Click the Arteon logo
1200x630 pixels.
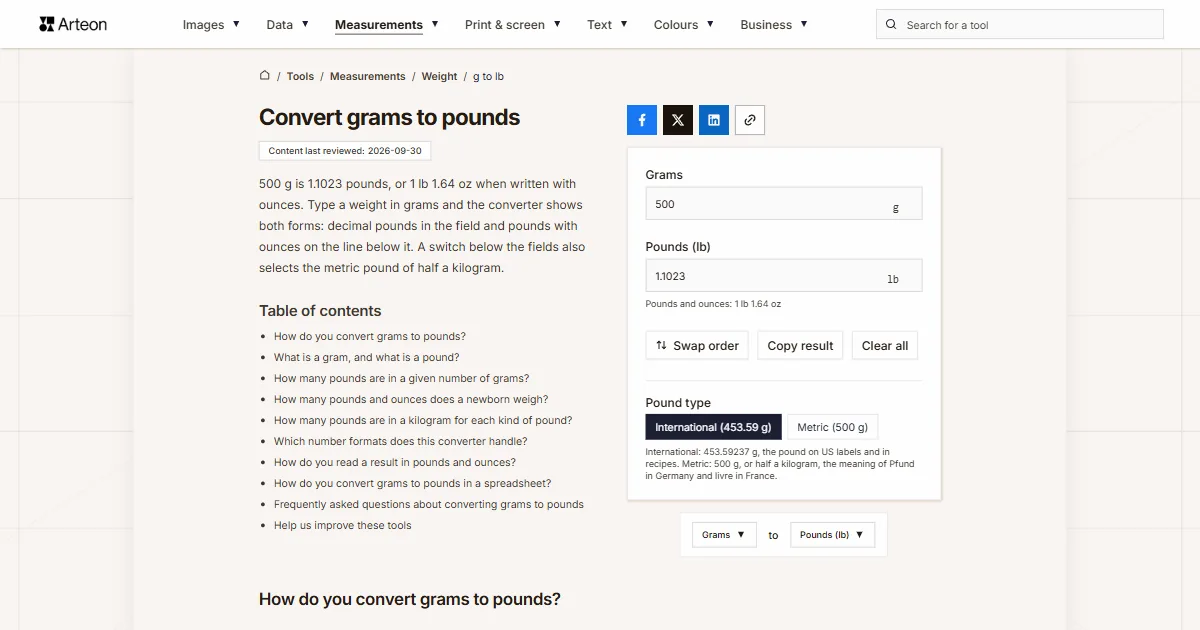[73, 24]
